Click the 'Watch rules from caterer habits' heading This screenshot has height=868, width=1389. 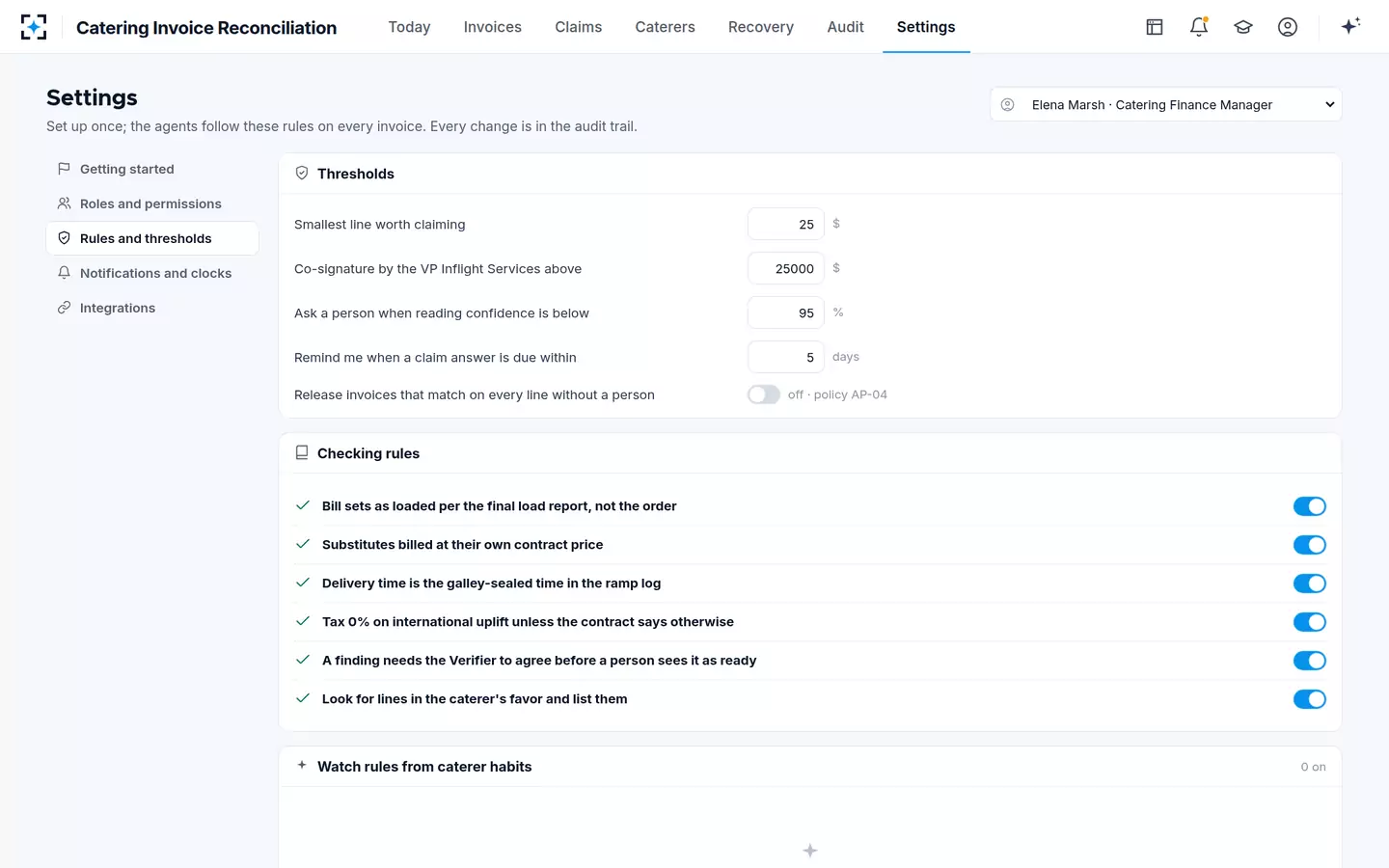424,767
